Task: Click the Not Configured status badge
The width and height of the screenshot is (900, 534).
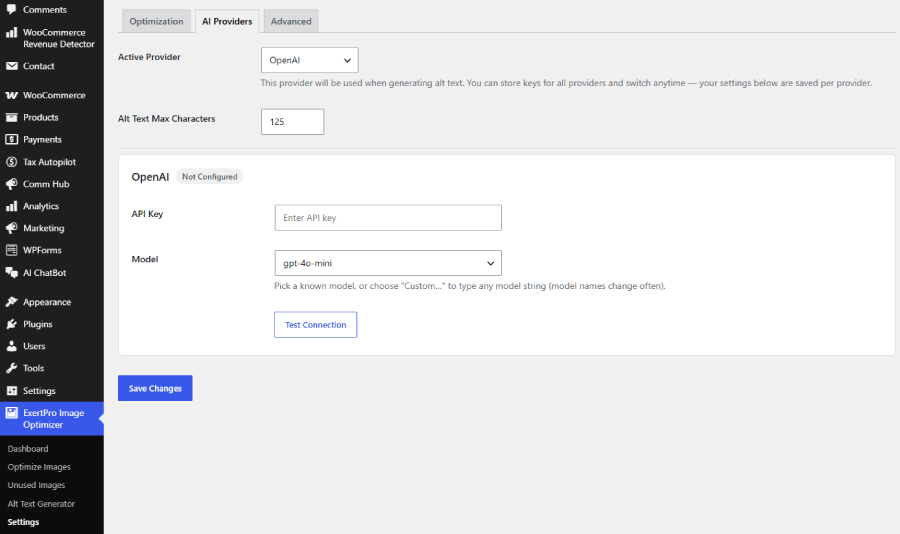Action: (210, 177)
